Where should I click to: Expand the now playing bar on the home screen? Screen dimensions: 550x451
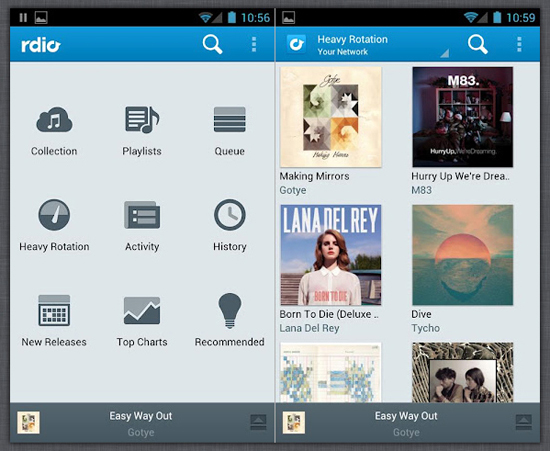[x=258, y=422]
